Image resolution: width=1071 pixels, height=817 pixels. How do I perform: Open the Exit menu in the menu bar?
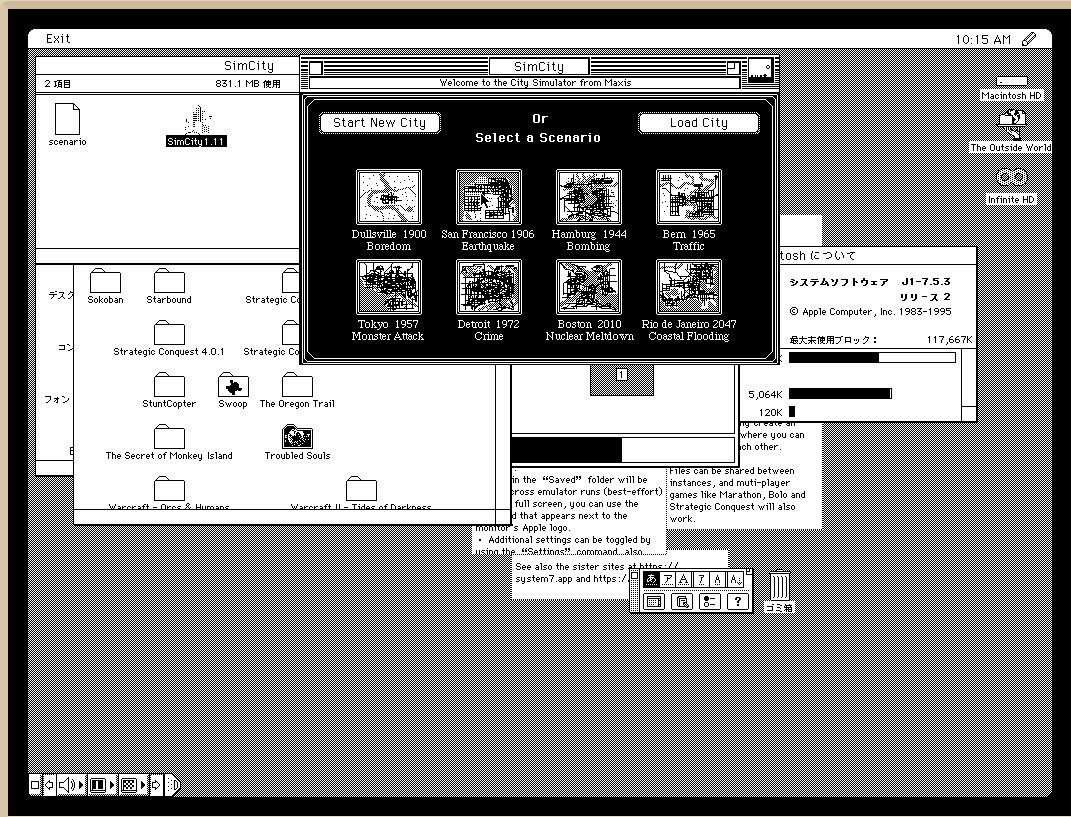58,39
